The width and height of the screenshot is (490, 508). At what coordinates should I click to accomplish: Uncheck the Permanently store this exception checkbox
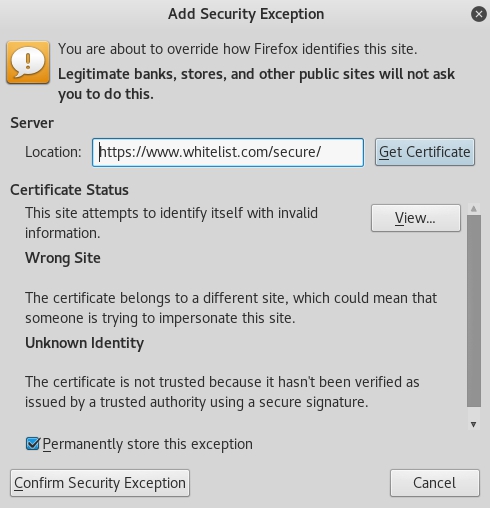pyautogui.click(x=33, y=444)
